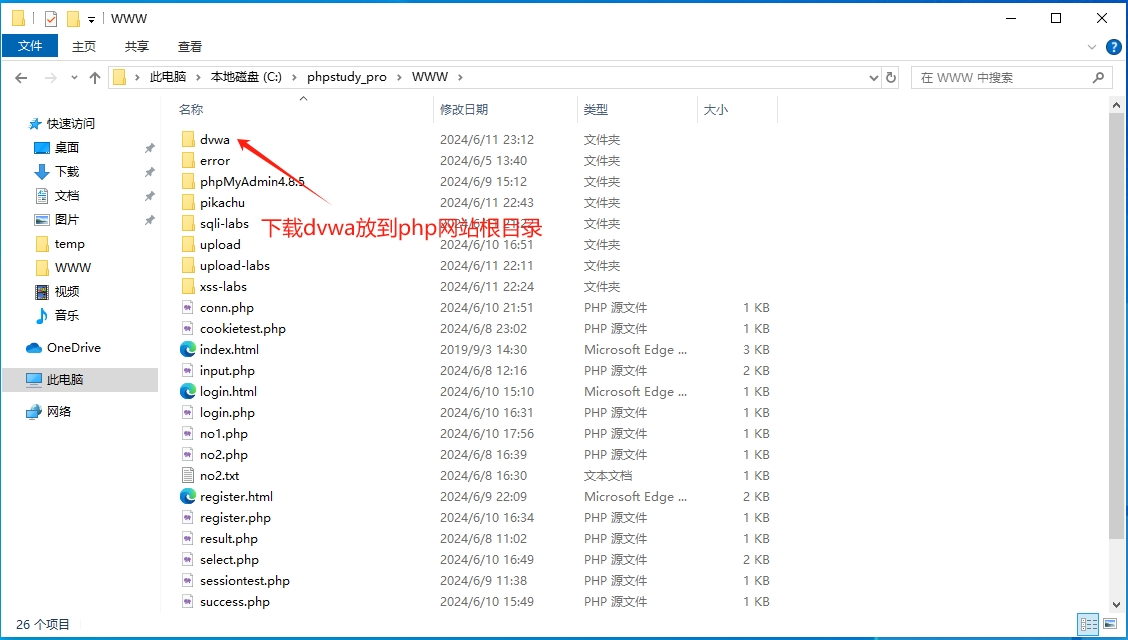The image size is (1128, 640).
Task: Open the 文件 menu tab
Action: tap(30, 46)
